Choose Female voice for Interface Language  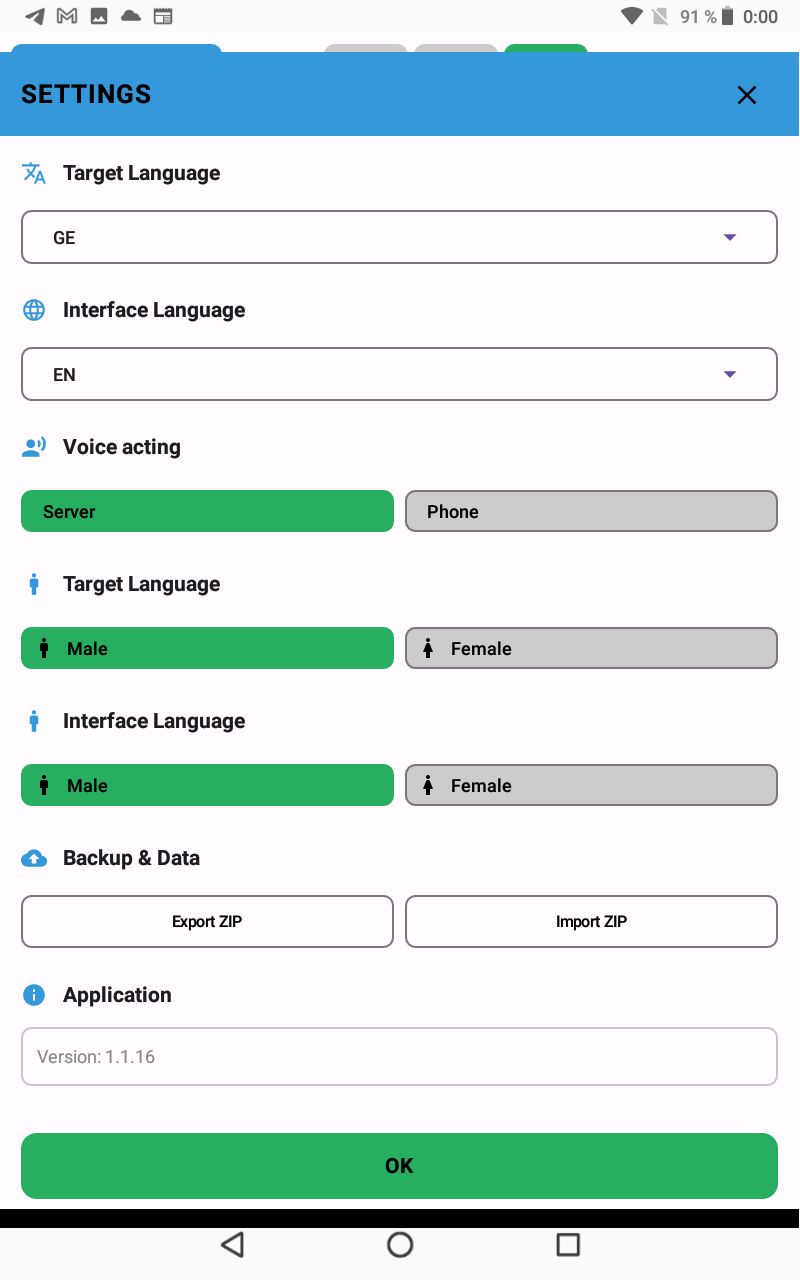[591, 785]
